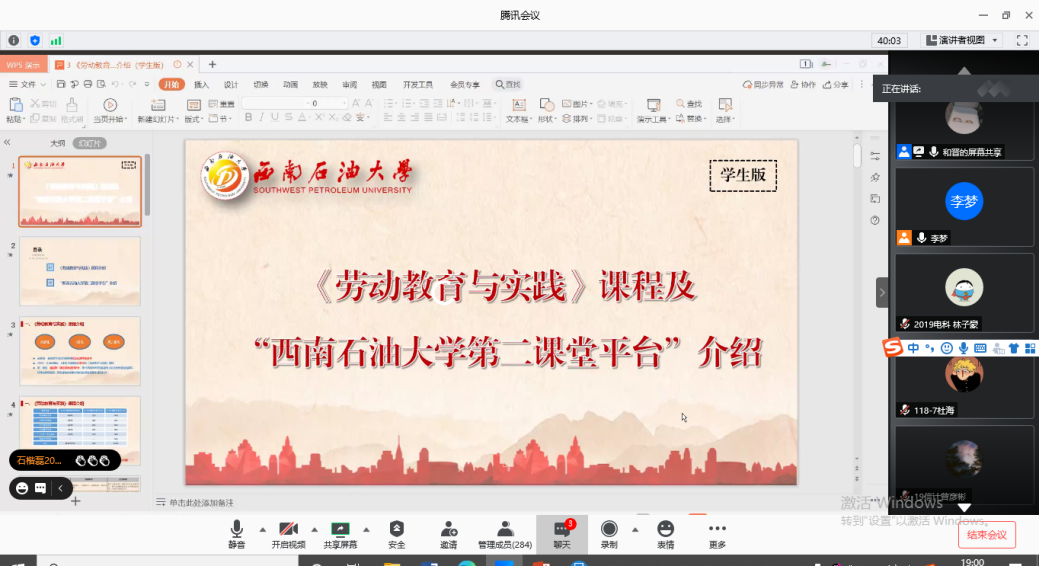Show next participants with down arrow

click(964, 507)
